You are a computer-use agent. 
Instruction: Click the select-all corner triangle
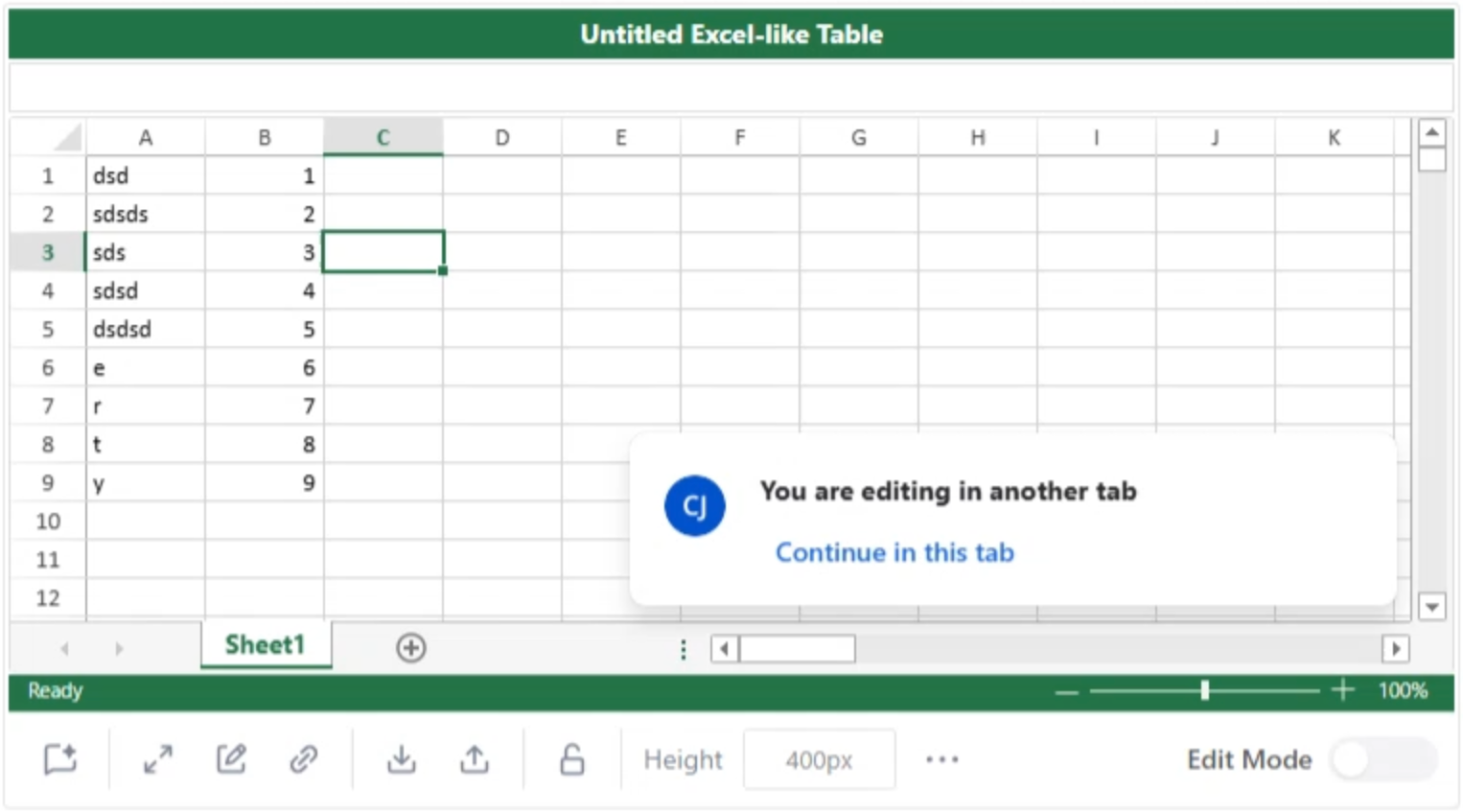(67, 137)
